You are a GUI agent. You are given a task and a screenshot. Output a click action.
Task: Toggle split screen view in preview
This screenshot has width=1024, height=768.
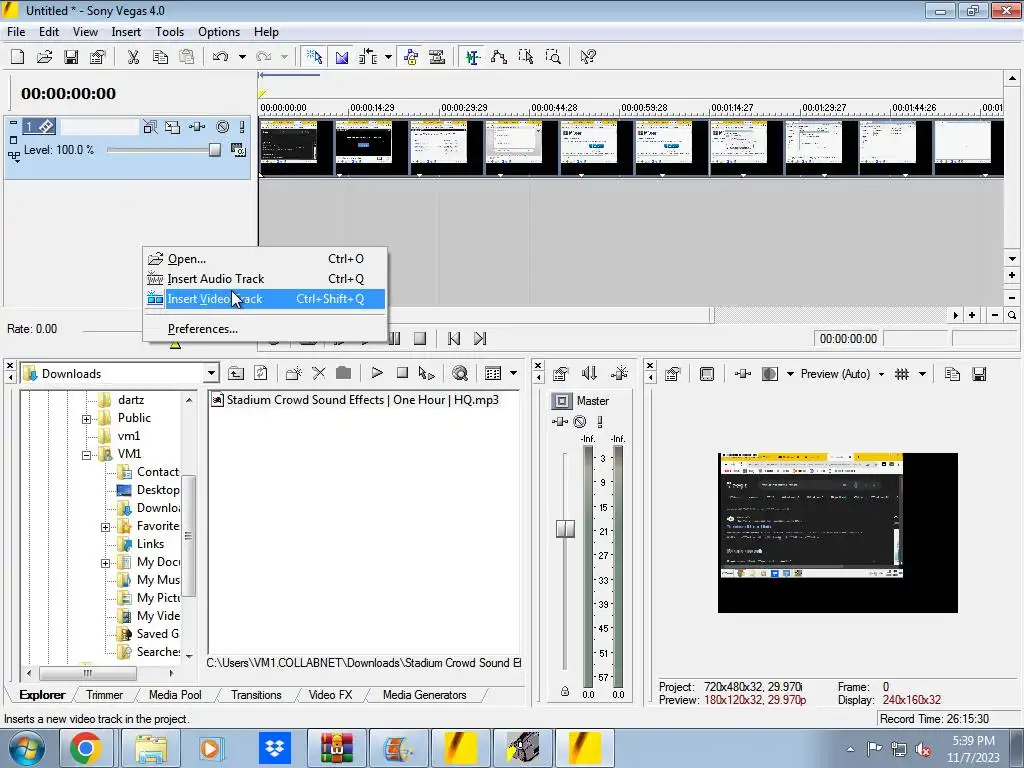(770, 374)
